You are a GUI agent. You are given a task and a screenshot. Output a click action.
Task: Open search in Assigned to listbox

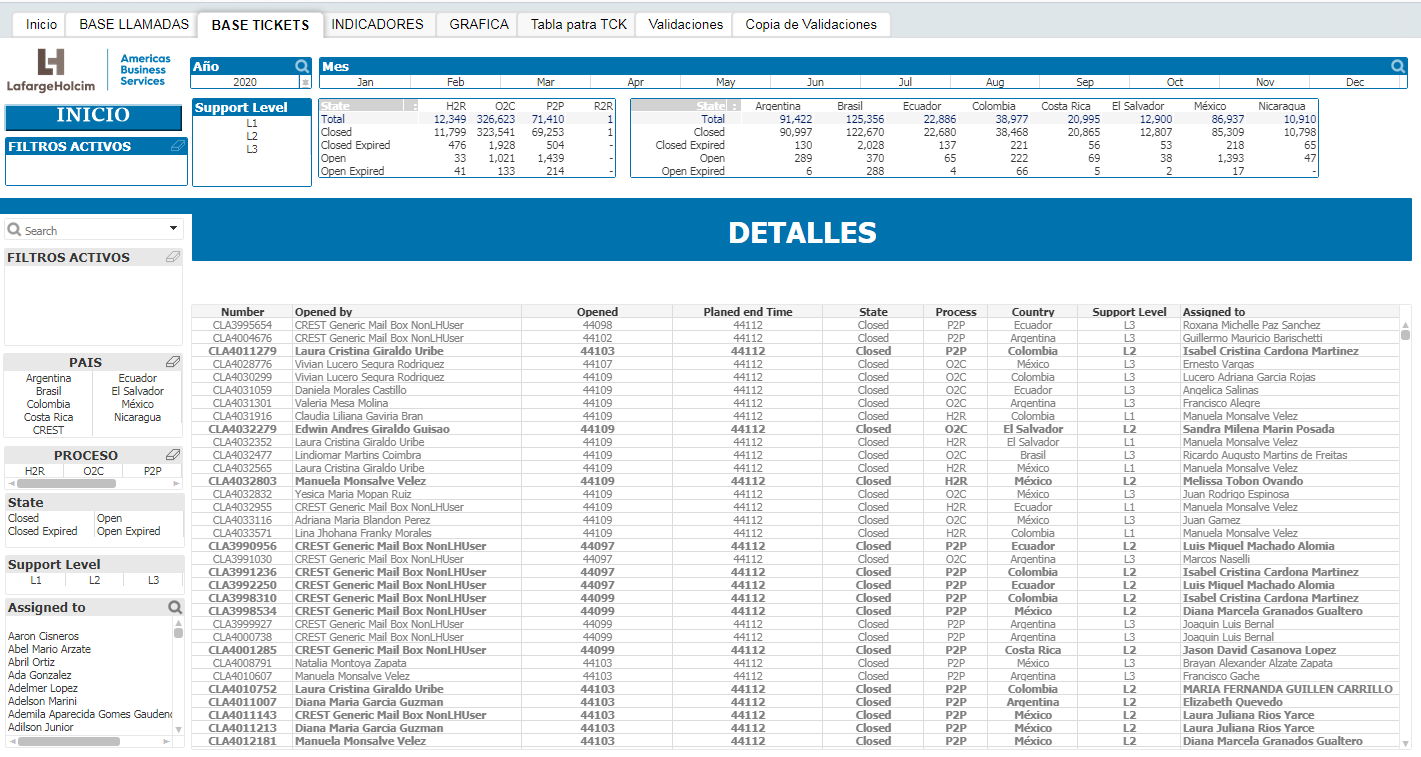(x=175, y=607)
